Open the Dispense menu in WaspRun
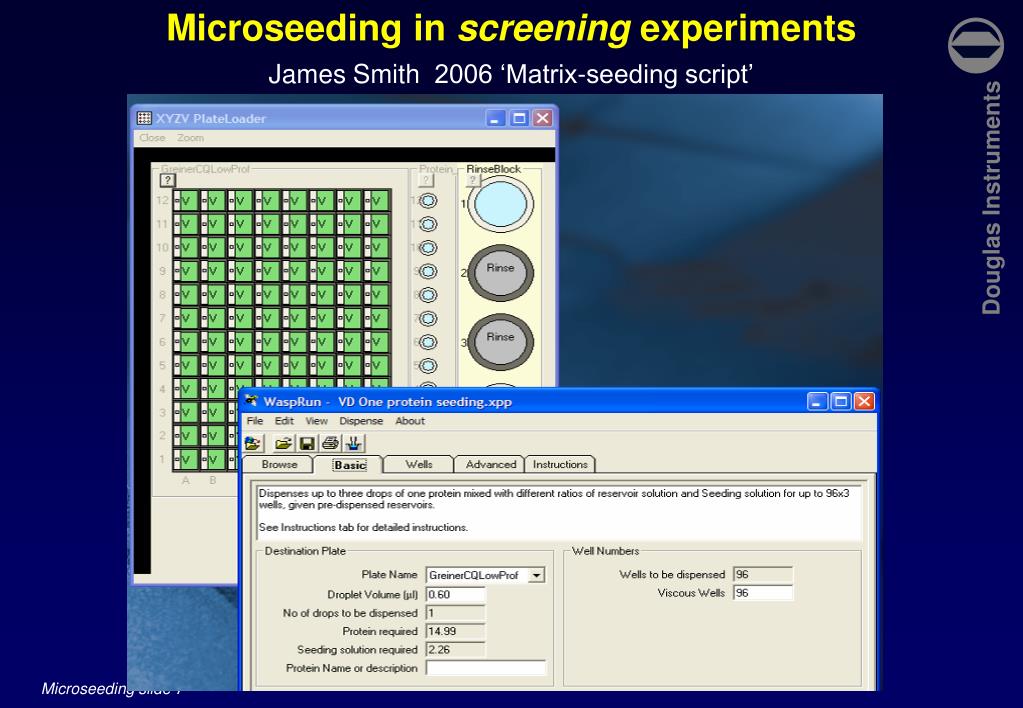1023x708 pixels. tap(361, 421)
